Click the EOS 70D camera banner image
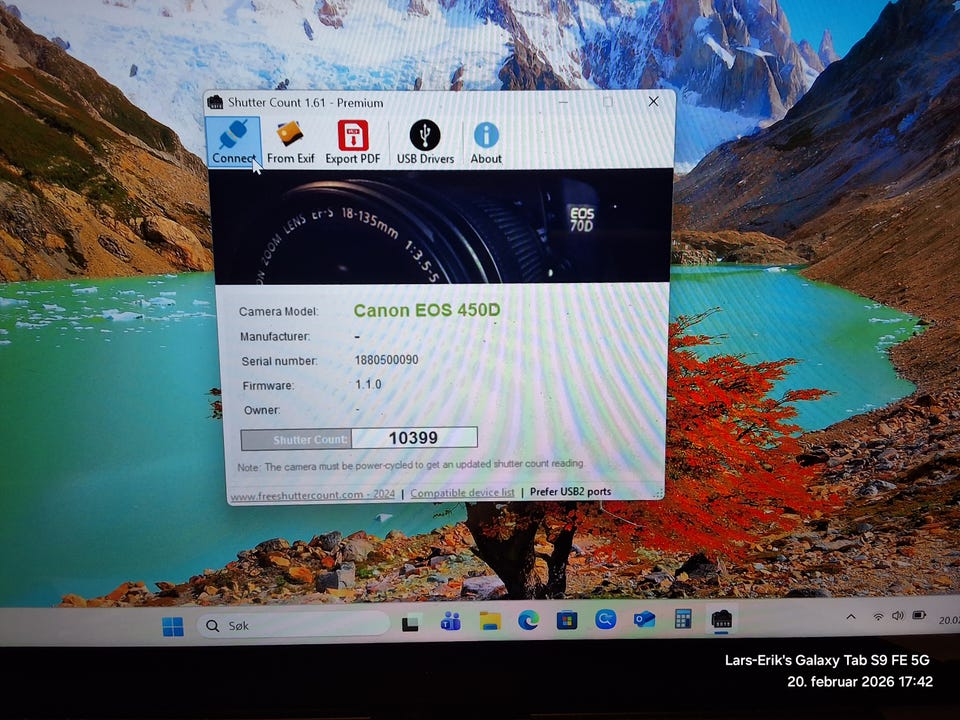This screenshot has width=960, height=720. (440, 227)
